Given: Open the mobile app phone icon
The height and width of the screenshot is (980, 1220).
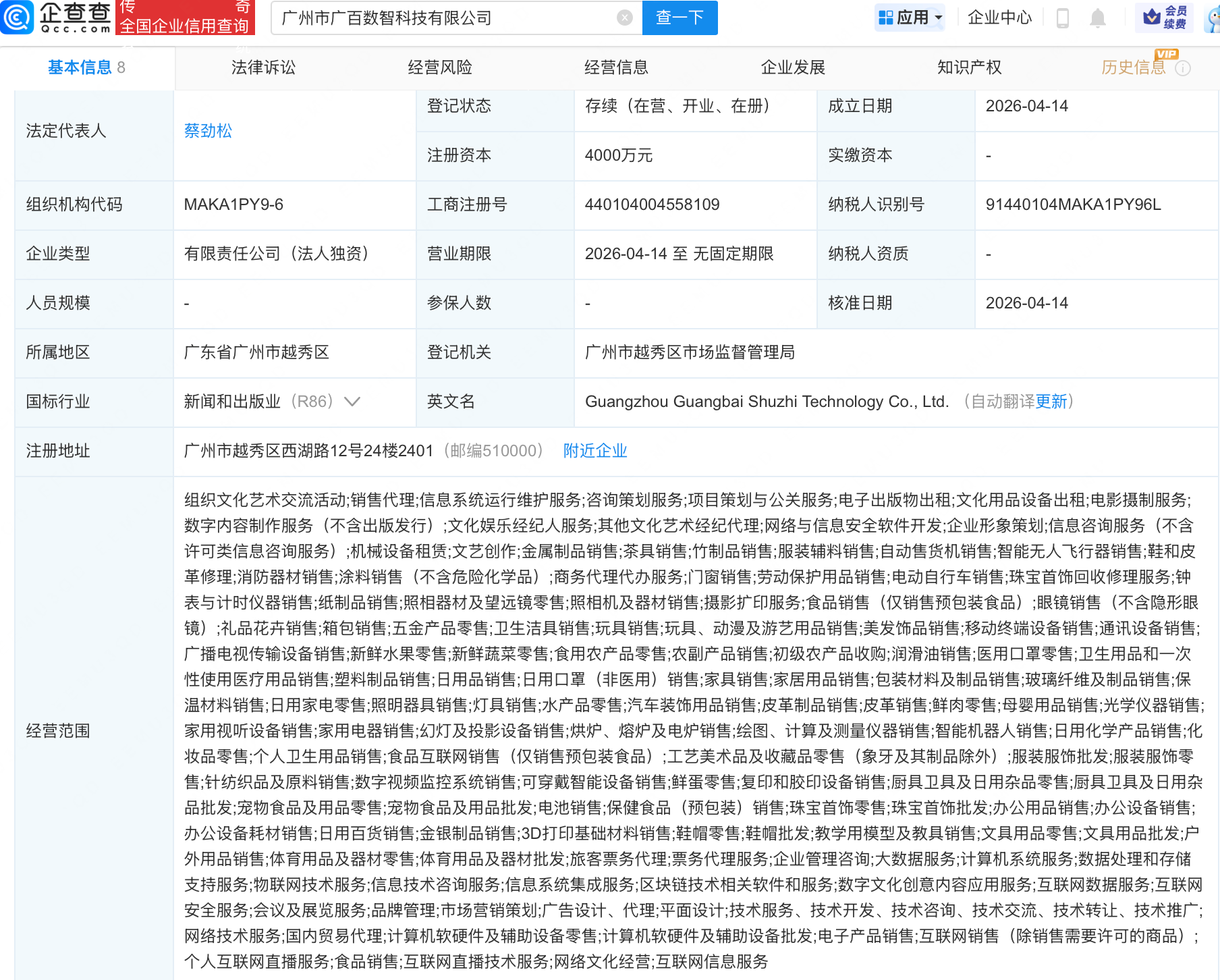Looking at the screenshot, I should click(x=1062, y=18).
